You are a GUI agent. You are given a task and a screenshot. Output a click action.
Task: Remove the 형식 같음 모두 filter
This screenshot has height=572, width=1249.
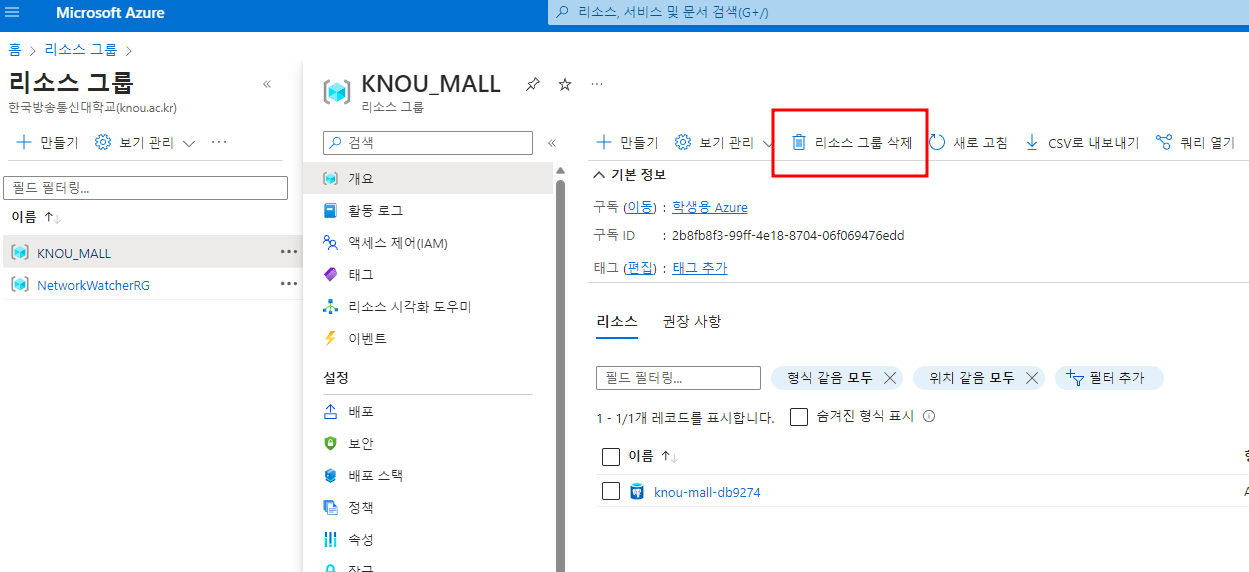pyautogui.click(x=889, y=378)
